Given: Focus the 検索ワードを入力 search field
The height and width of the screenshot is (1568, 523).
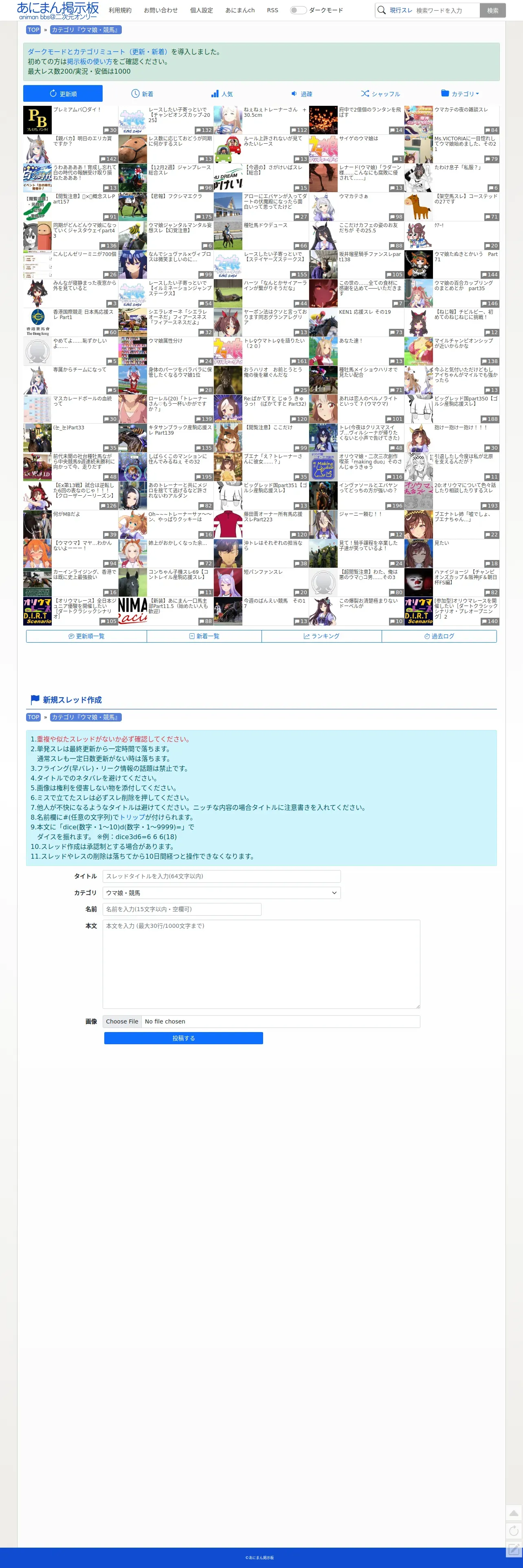Looking at the screenshot, I should click(x=447, y=10).
